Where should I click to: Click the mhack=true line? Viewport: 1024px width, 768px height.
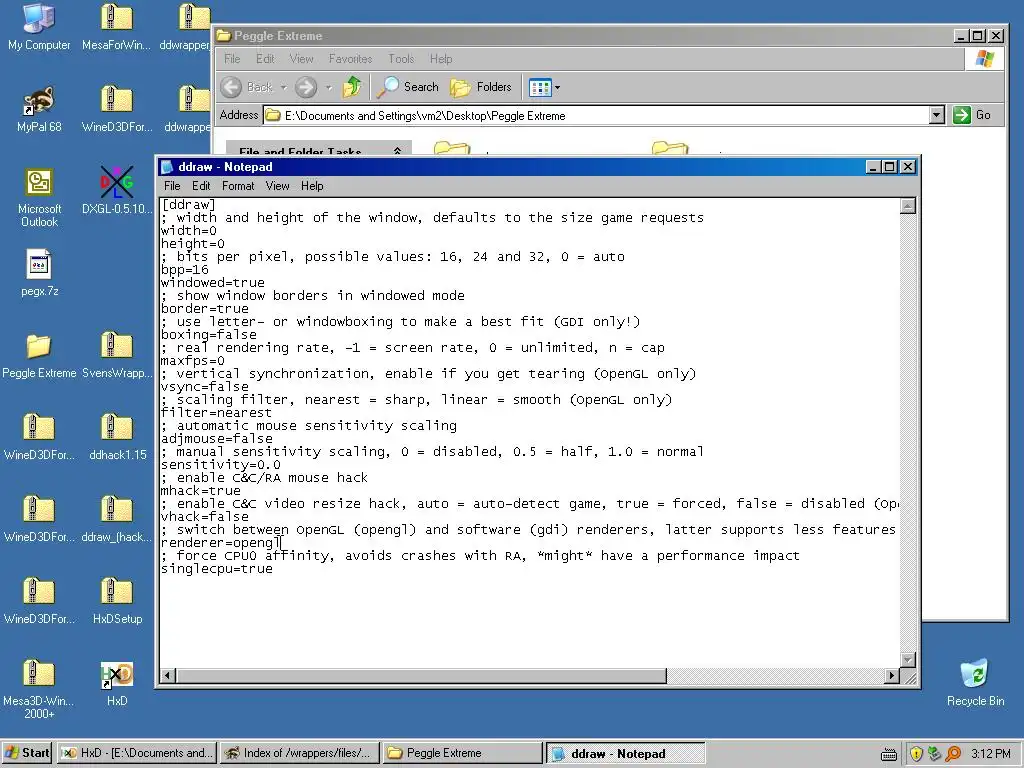[x=200, y=490]
